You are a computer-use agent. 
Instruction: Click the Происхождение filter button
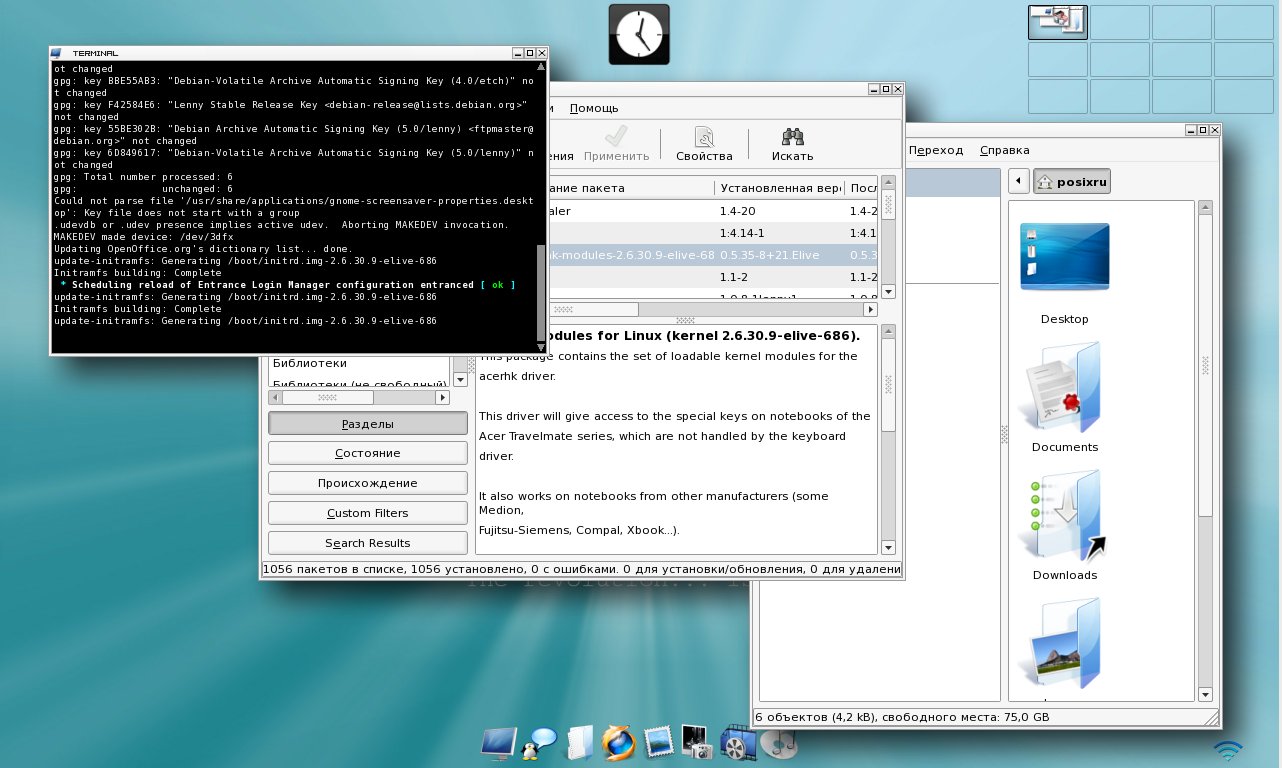pyautogui.click(x=367, y=483)
